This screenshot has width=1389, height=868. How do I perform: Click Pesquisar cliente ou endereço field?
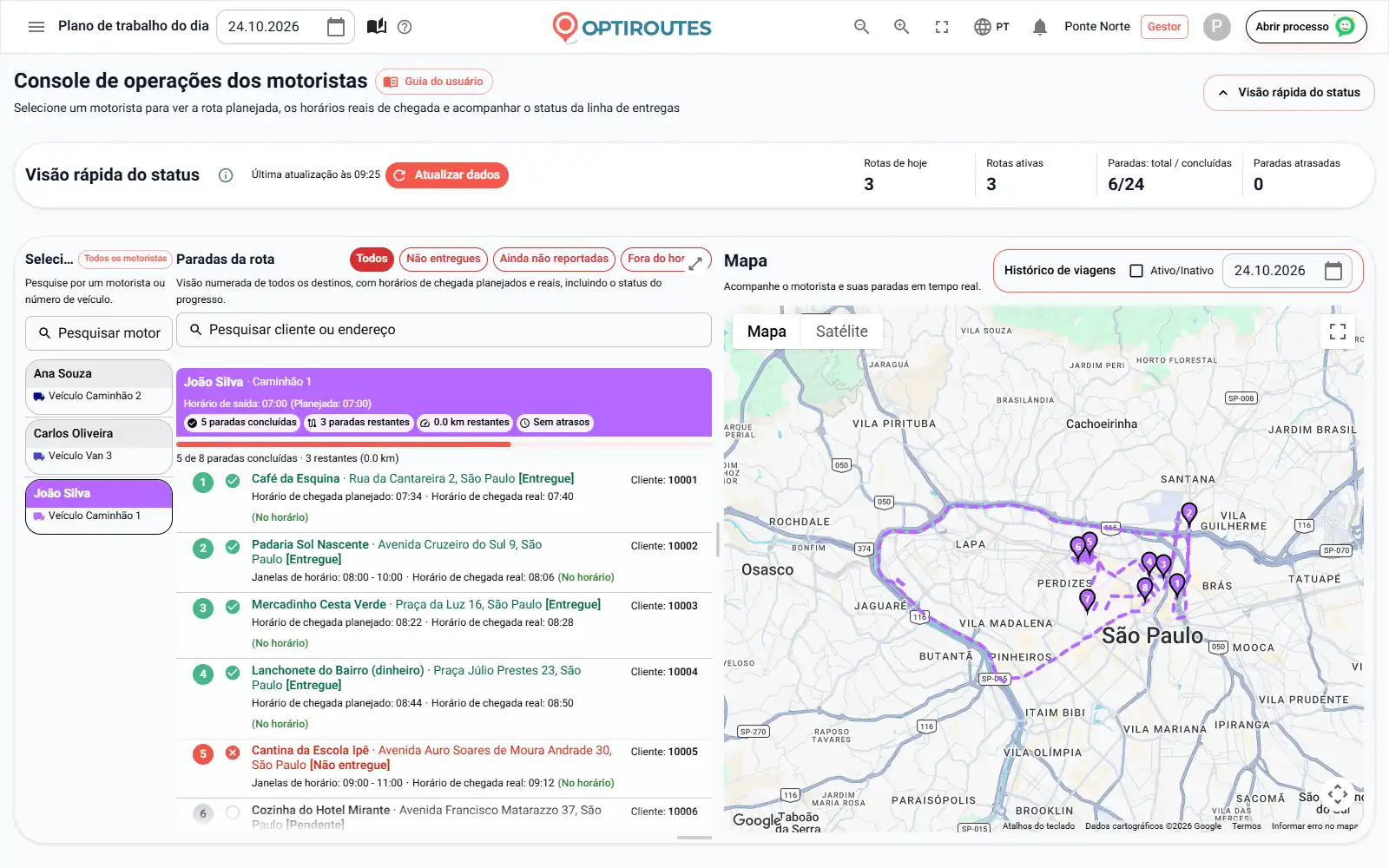click(444, 330)
